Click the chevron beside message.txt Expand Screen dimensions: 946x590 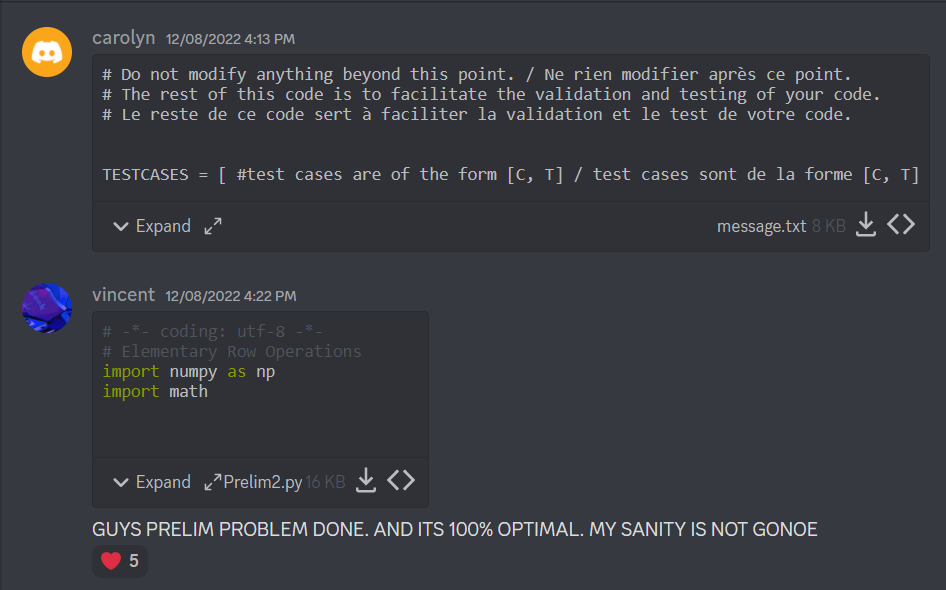(x=121, y=227)
